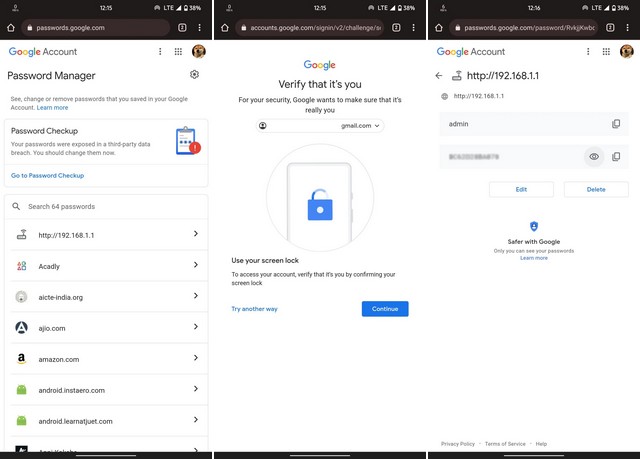Expand the aicte-india.org entry chevron

coord(196,295)
